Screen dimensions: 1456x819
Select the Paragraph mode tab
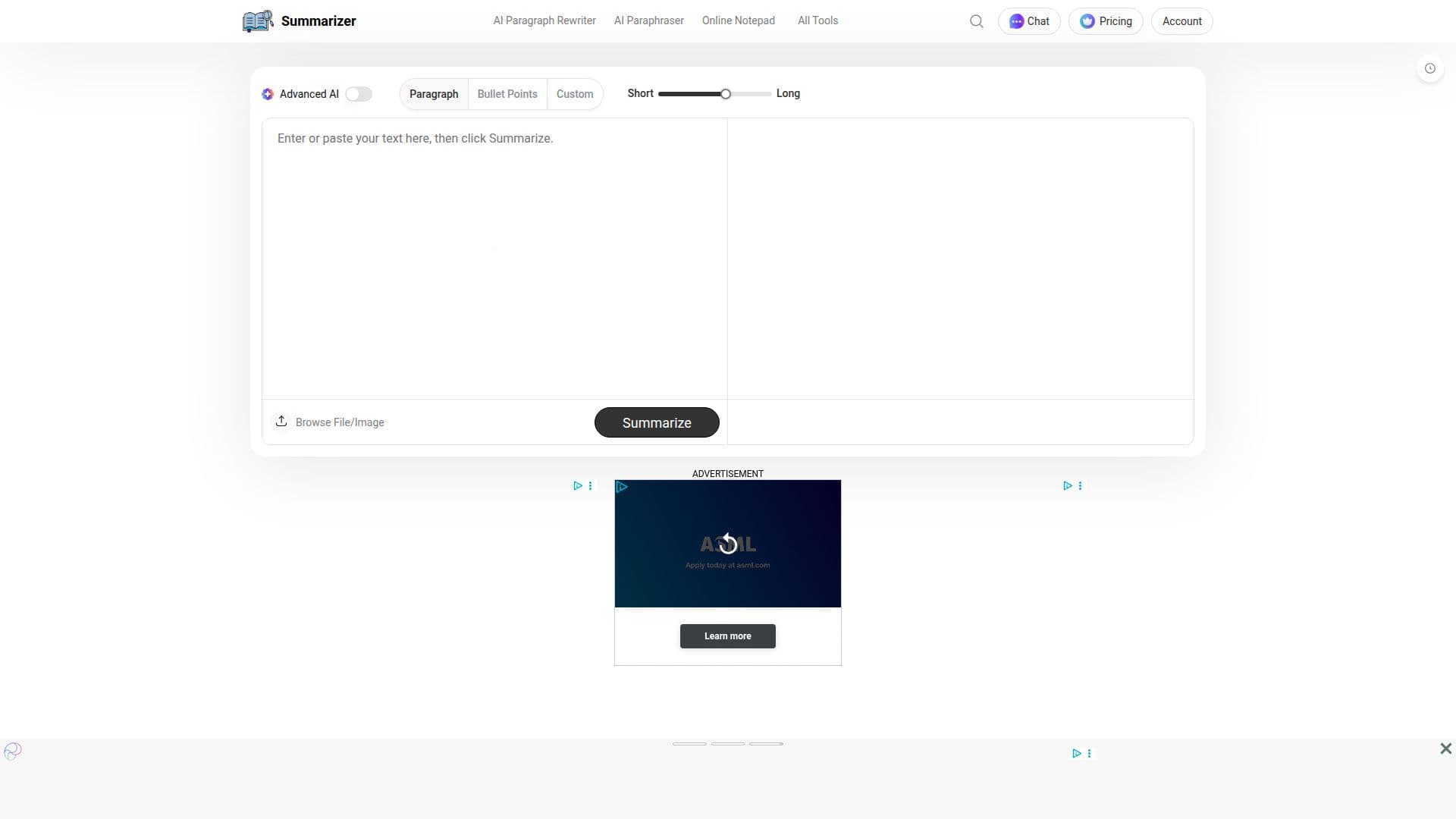pos(434,94)
